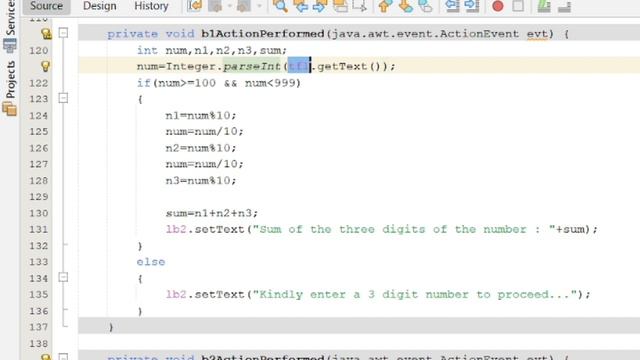Start macro recording with red circle

(498, 6)
